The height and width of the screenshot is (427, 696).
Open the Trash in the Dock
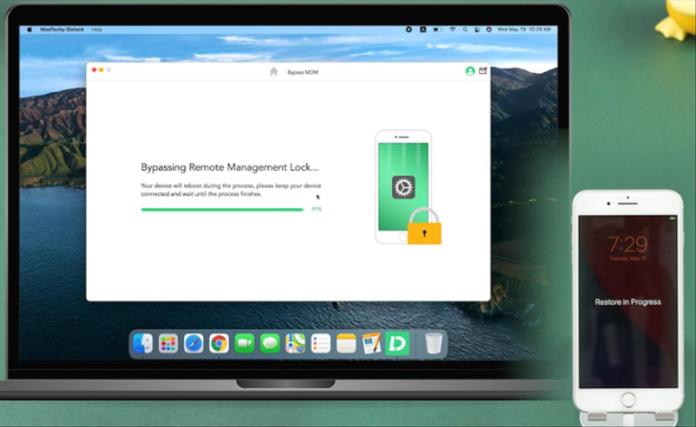click(x=434, y=344)
